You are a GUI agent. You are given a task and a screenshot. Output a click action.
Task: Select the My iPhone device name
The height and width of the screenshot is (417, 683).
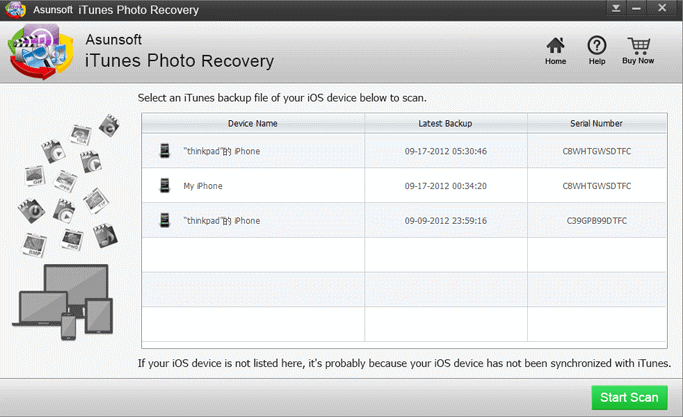[203, 186]
